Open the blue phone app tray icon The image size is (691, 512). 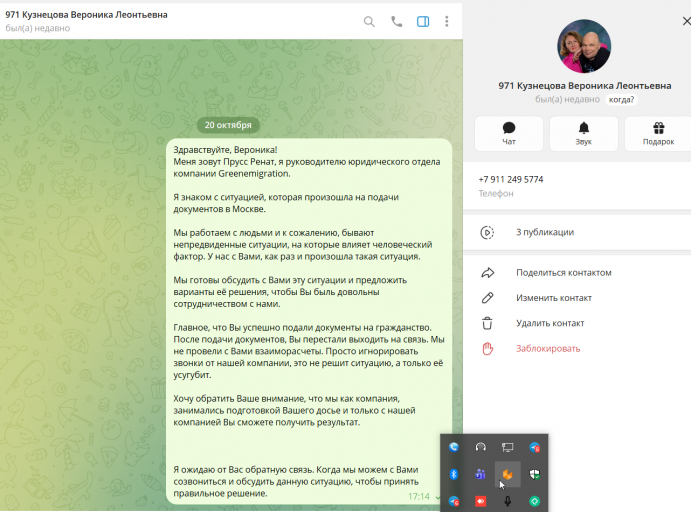point(453,448)
